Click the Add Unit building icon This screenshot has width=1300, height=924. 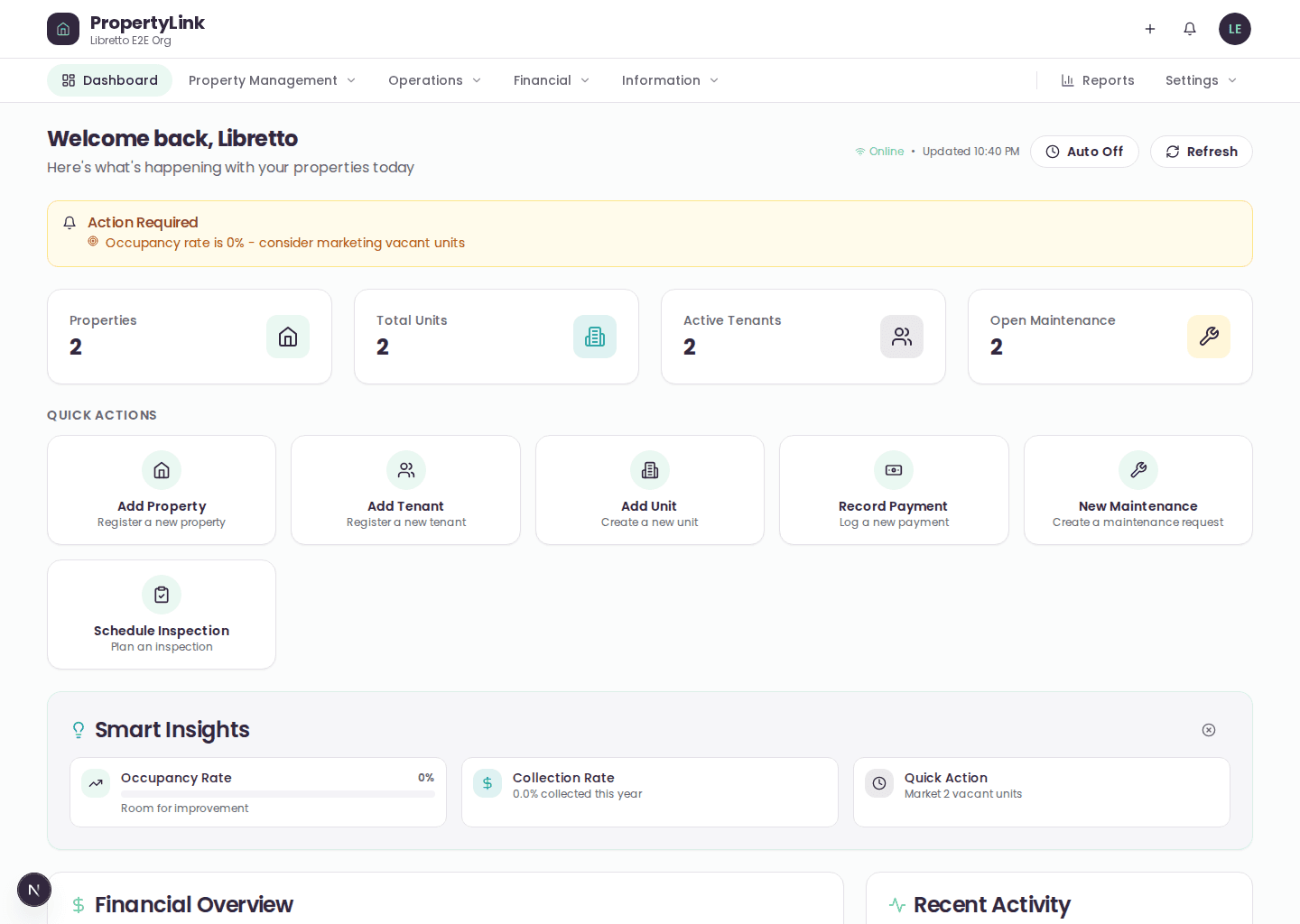(650, 470)
